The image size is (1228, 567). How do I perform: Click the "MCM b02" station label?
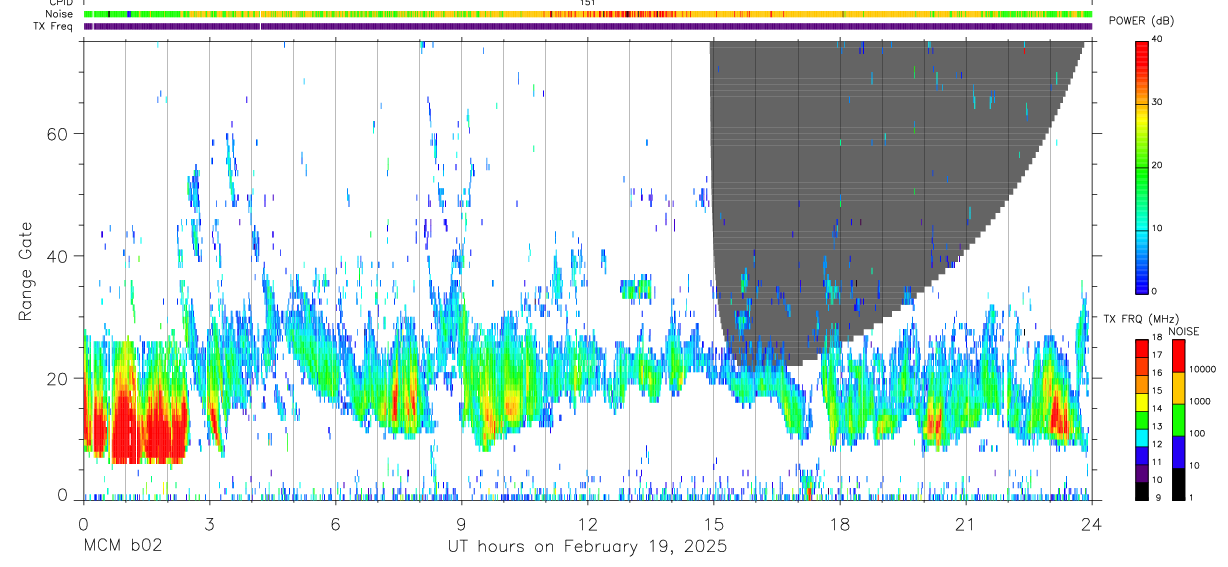122,547
